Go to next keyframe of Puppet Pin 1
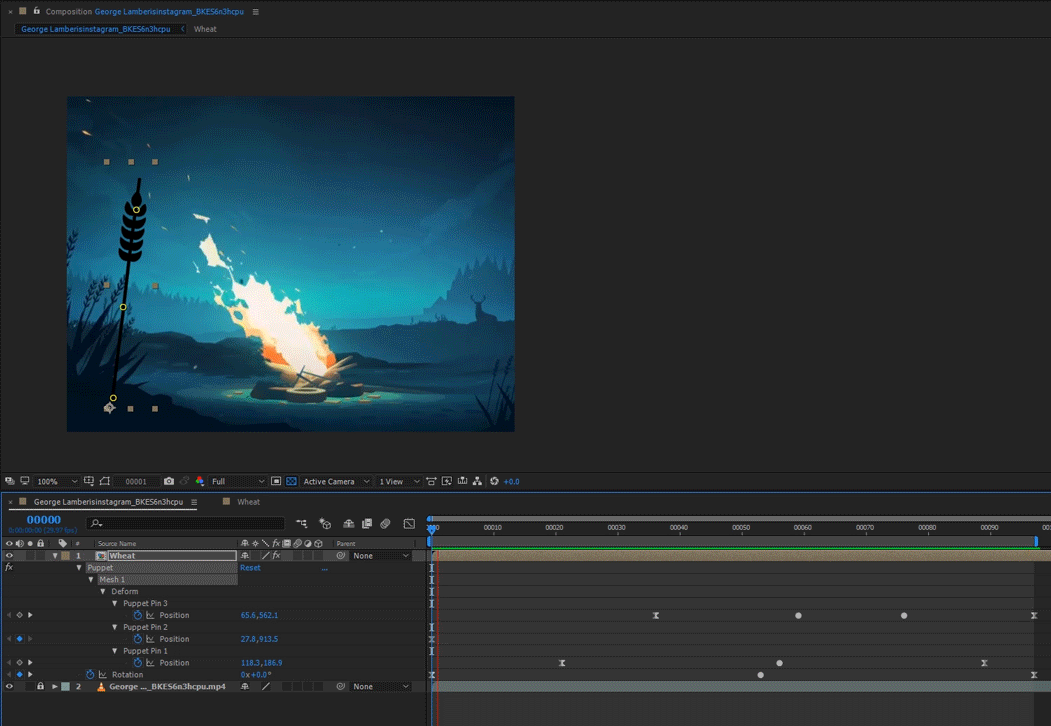Viewport: 1051px width, 726px height. pos(30,663)
